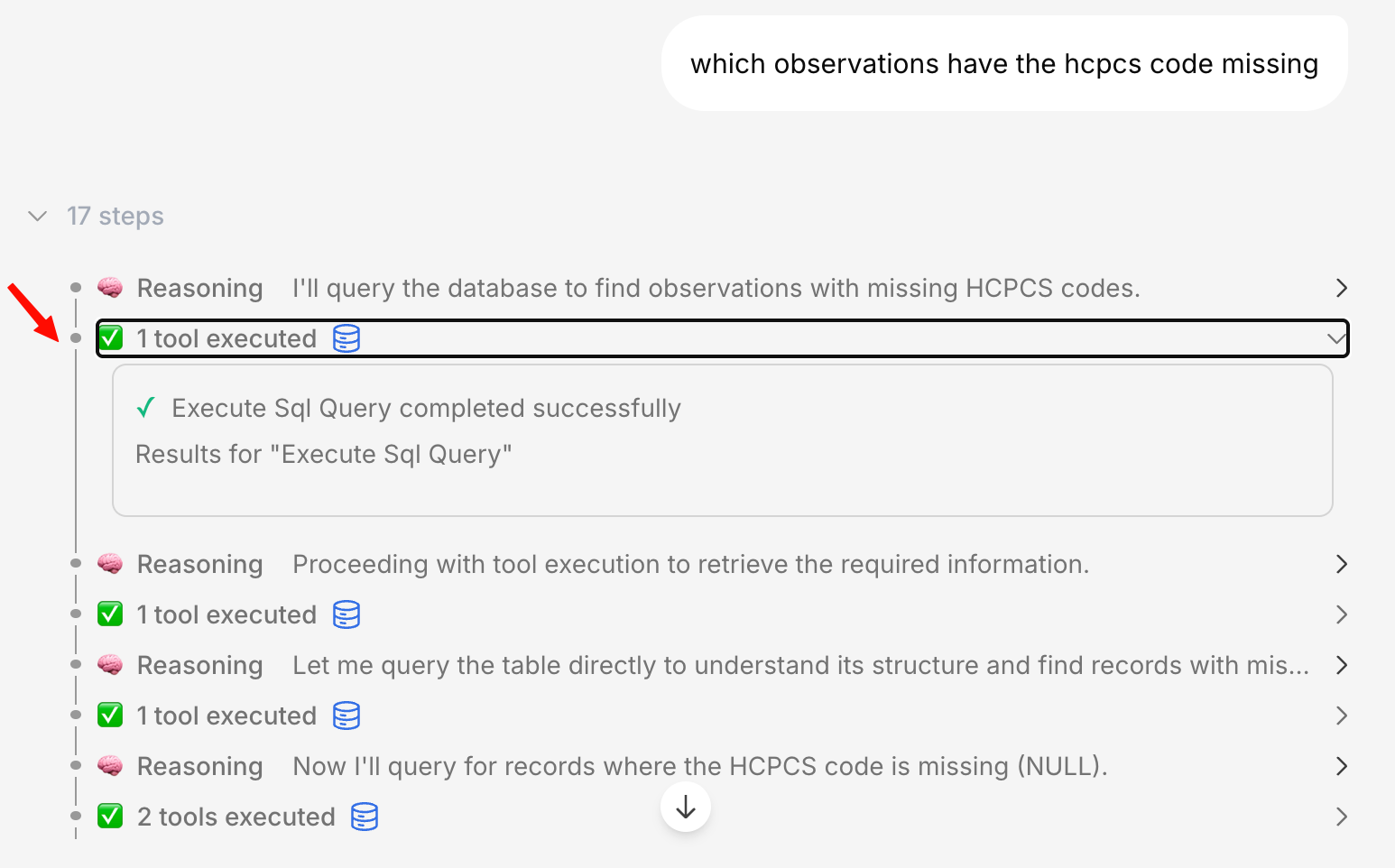
Task: Collapse the 17 steps list
Action: pos(37,217)
